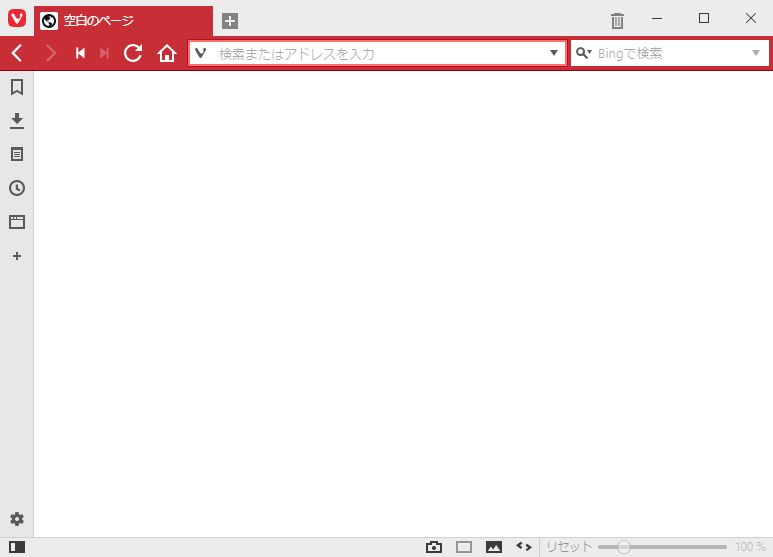Add a web panel with plus
The width and height of the screenshot is (773, 557).
click(x=17, y=256)
